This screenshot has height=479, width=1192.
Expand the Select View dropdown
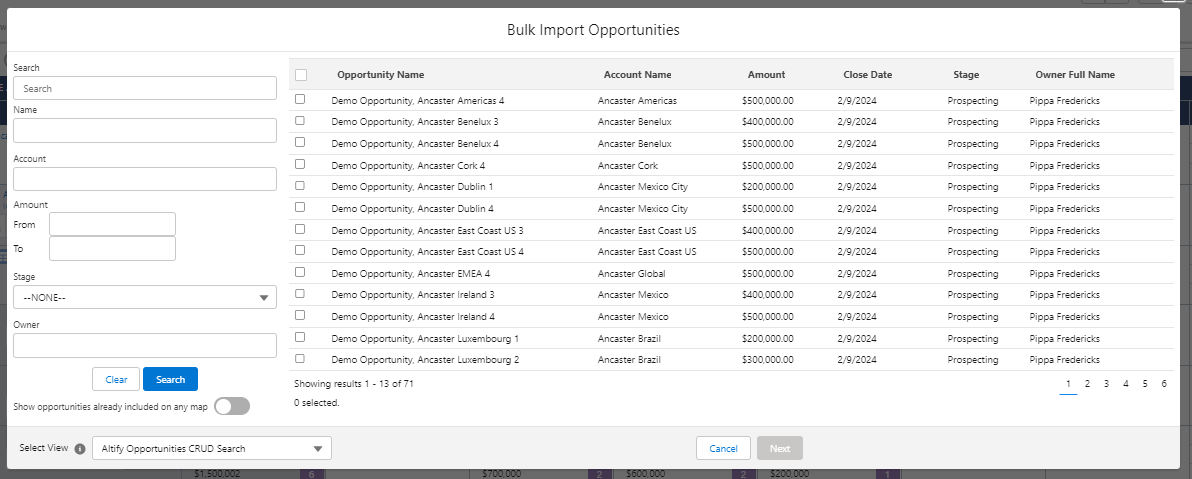[211, 449]
